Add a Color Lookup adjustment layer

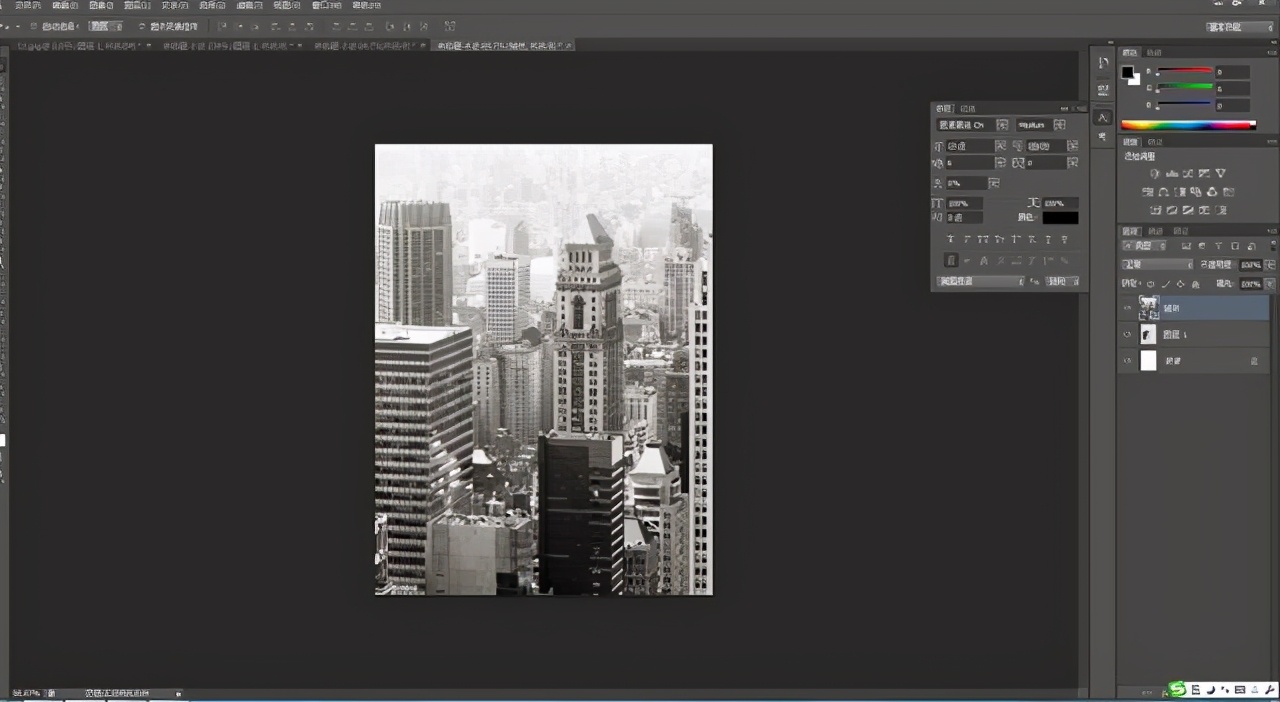[1229, 192]
